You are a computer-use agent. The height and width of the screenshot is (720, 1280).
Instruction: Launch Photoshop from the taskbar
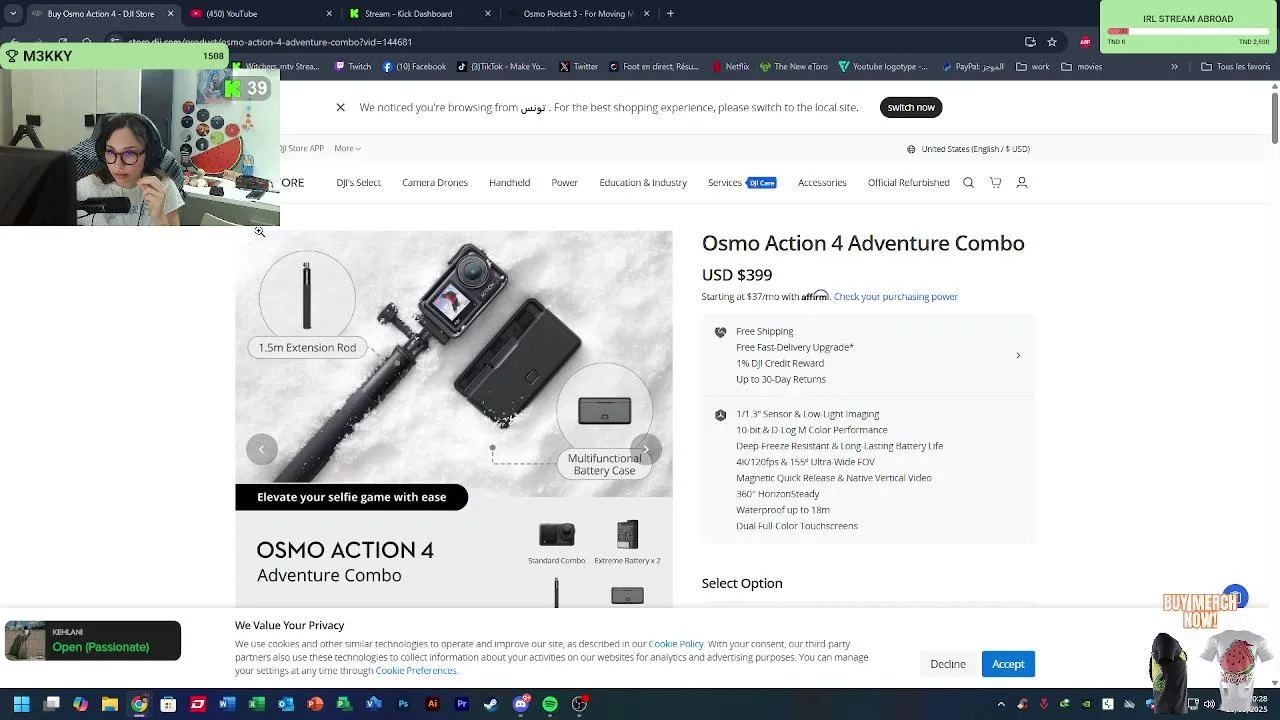pyautogui.click(x=403, y=704)
